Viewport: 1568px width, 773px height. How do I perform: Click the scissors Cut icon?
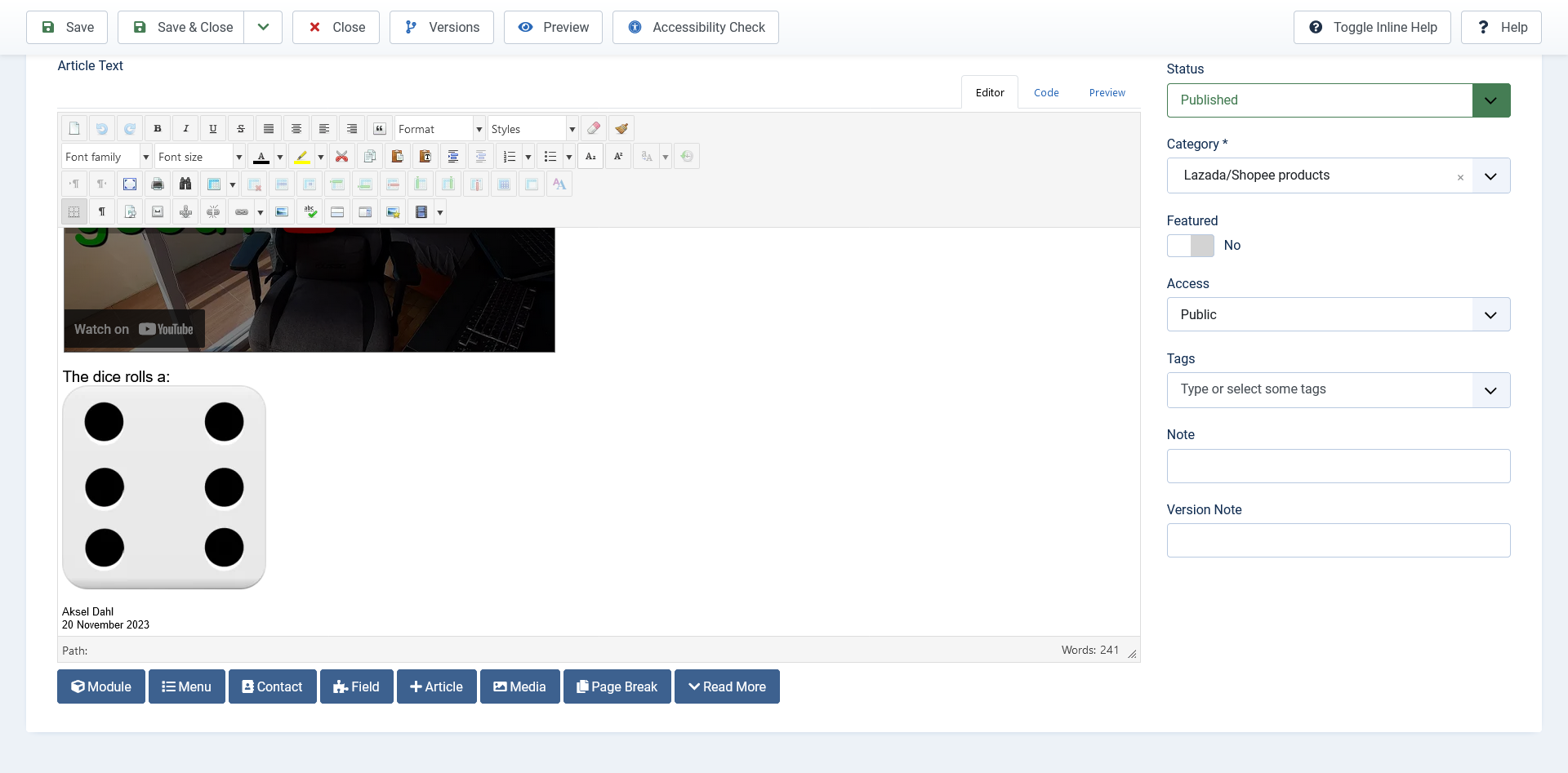(x=342, y=157)
